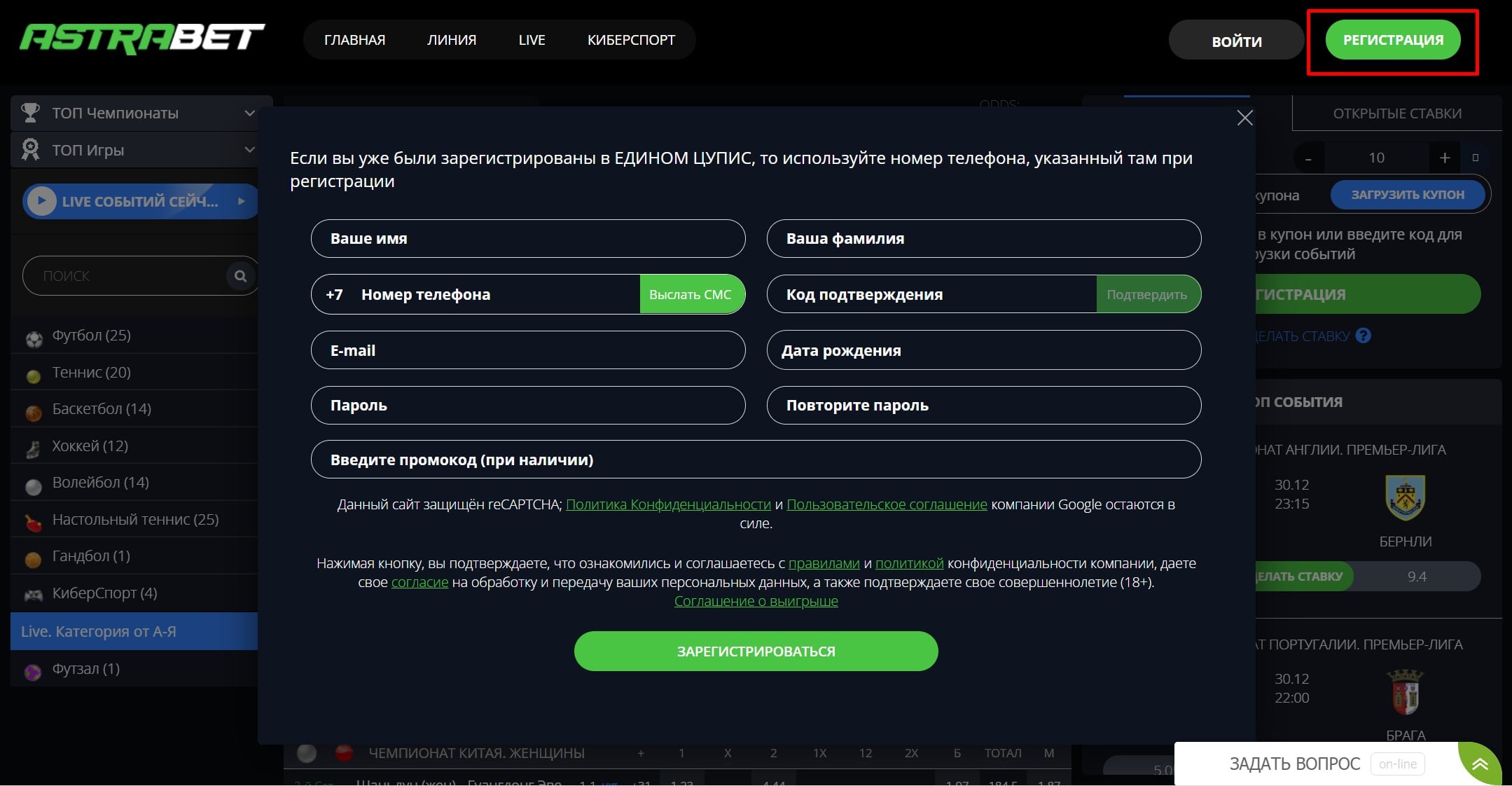Open the Киберспорт menu item
This screenshot has height=786, width=1512.
[x=631, y=40]
